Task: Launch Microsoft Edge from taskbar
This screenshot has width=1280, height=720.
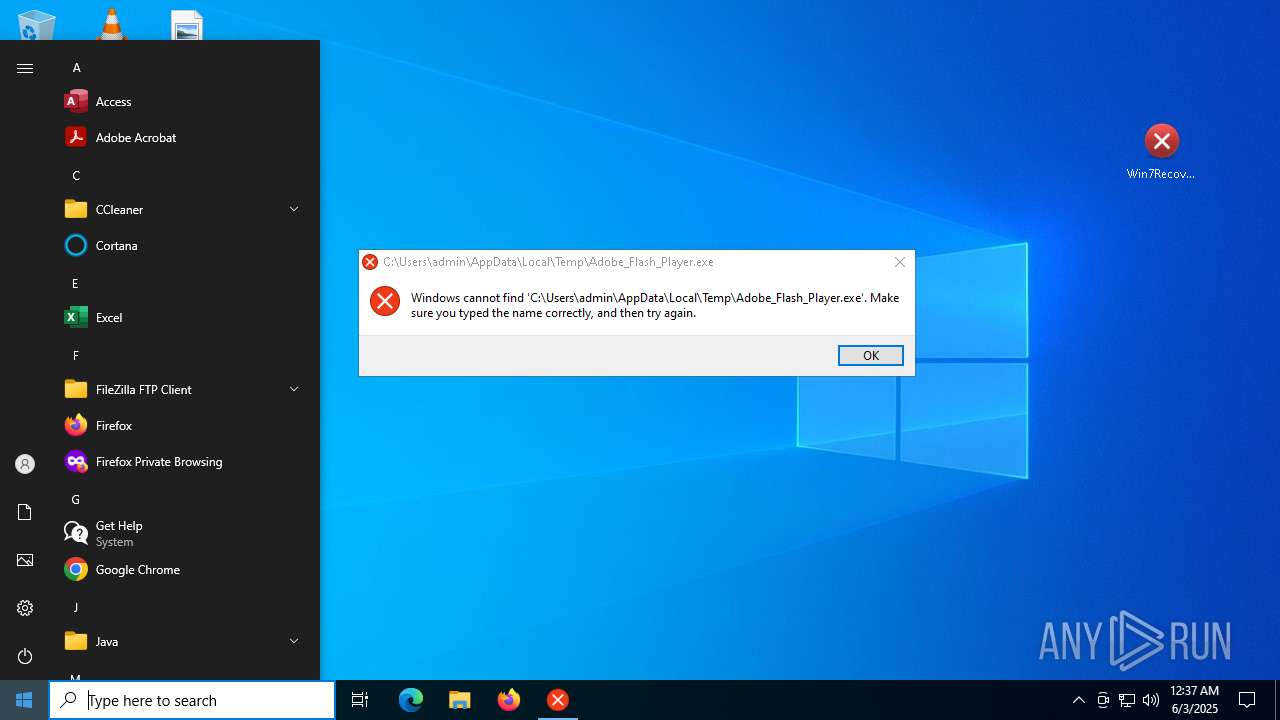Action: 411,700
